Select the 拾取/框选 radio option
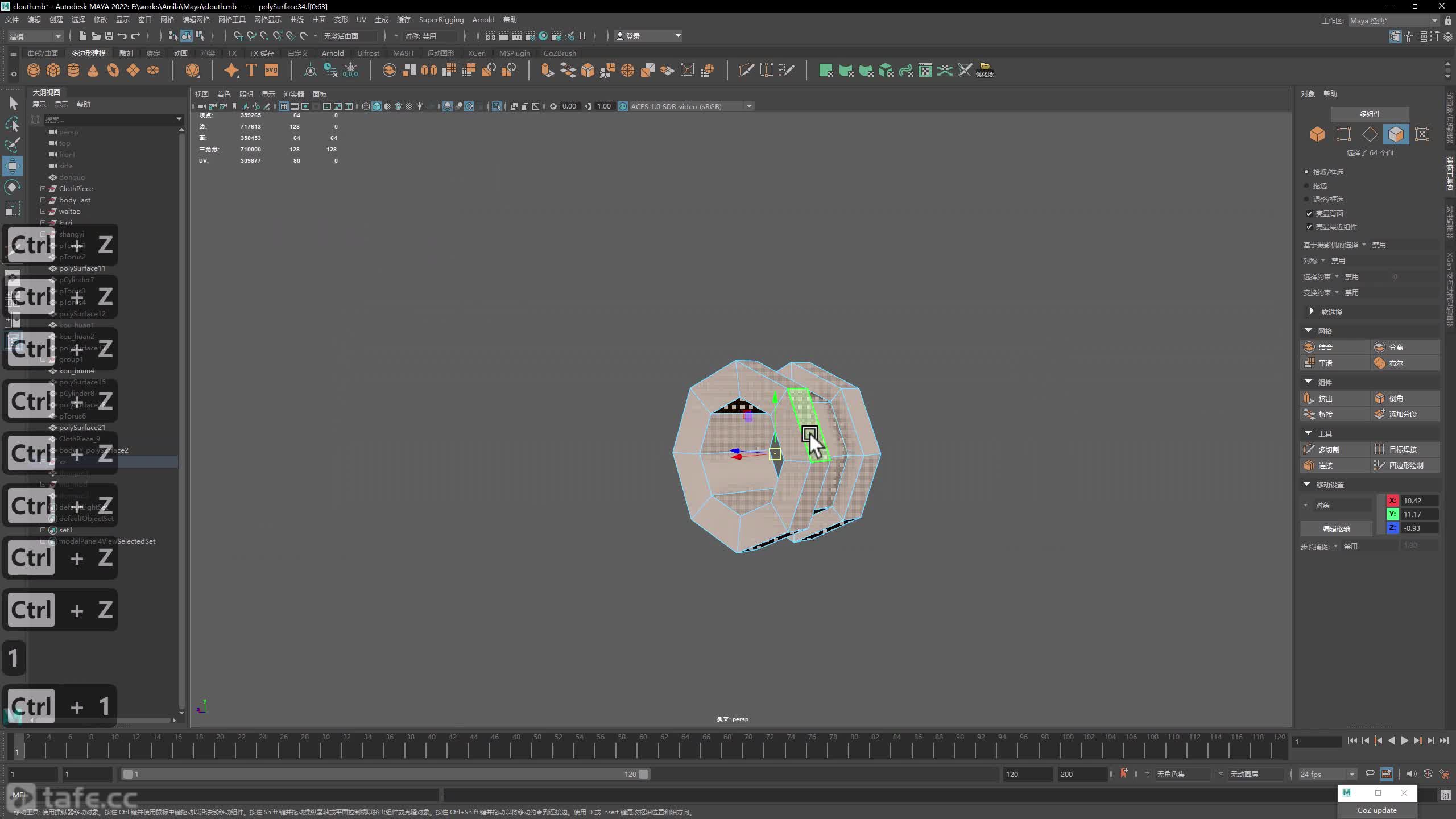Viewport: 1456px width, 819px height. (1306, 172)
